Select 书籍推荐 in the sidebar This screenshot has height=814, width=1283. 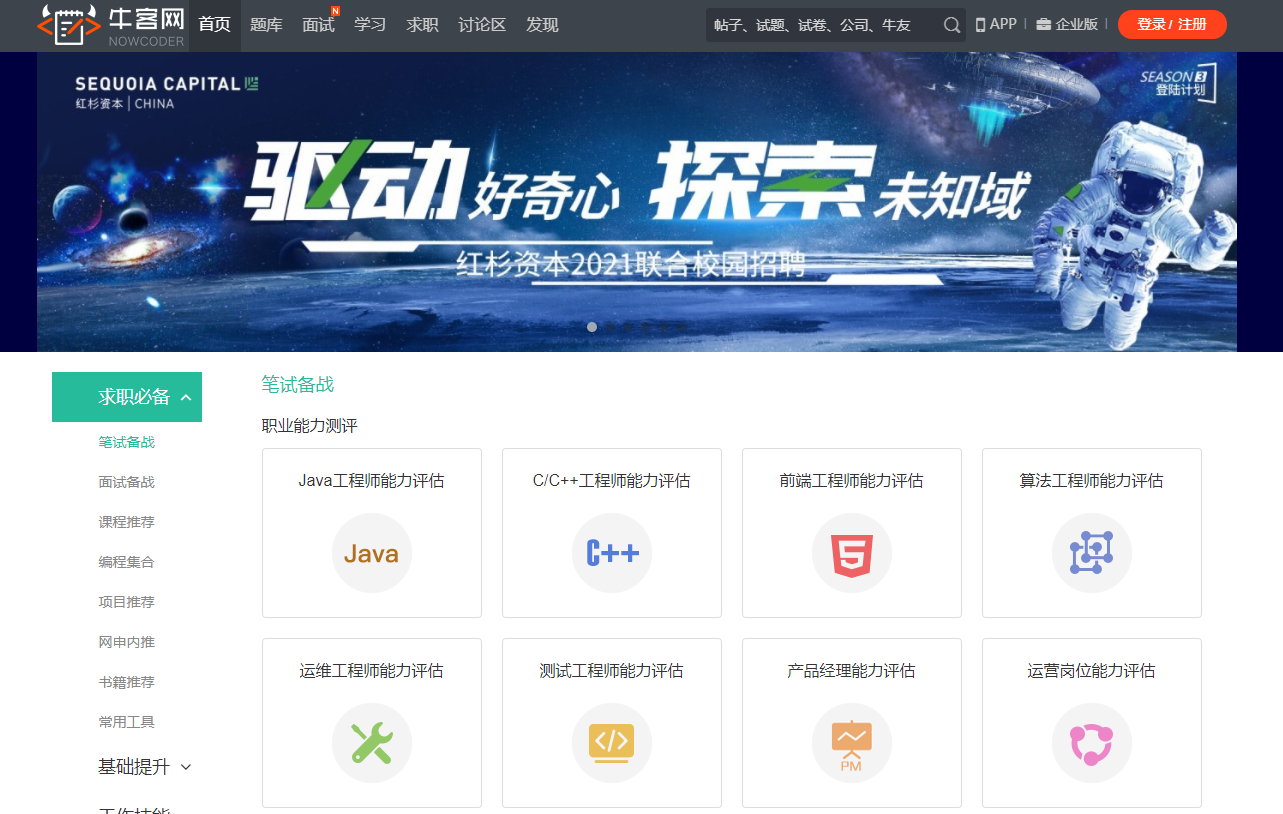click(x=127, y=682)
